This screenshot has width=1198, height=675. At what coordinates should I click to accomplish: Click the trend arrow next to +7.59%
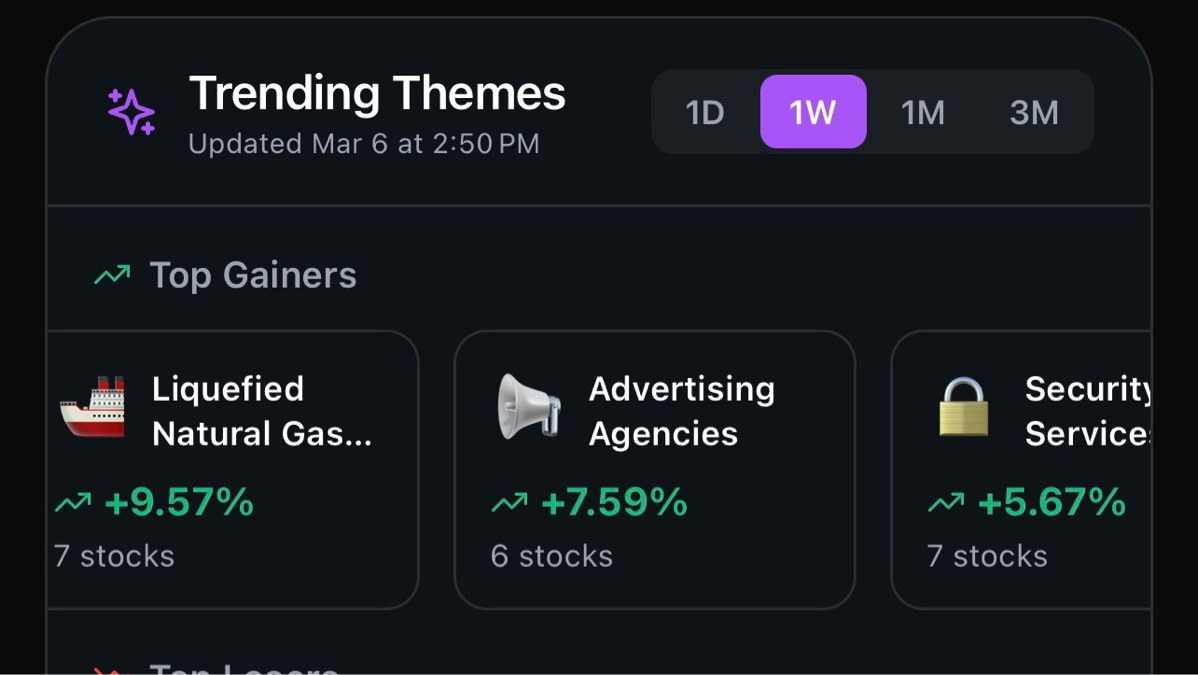tap(509, 502)
